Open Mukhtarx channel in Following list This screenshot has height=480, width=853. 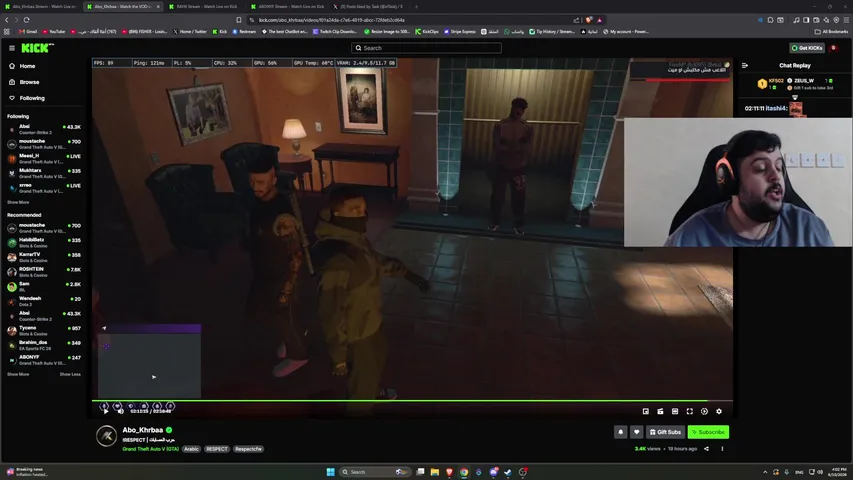44,173
